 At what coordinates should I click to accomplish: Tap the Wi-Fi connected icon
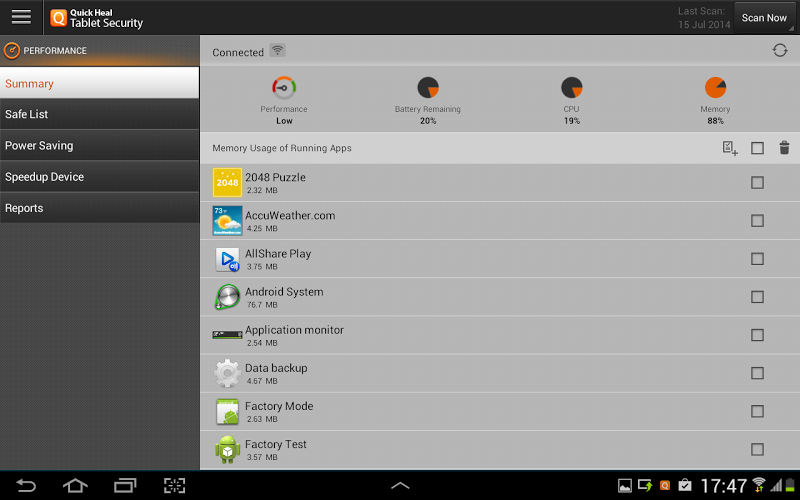pyautogui.click(x=278, y=51)
